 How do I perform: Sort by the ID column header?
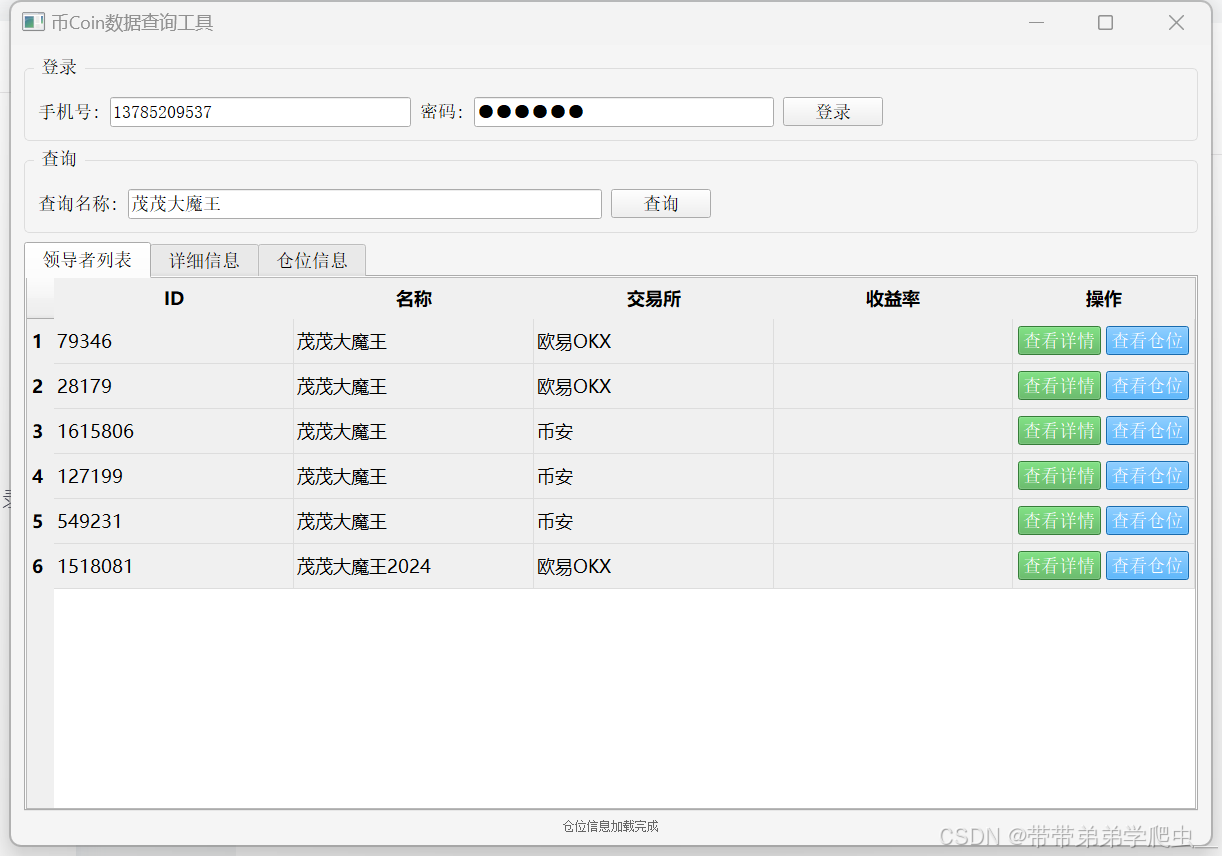174,299
